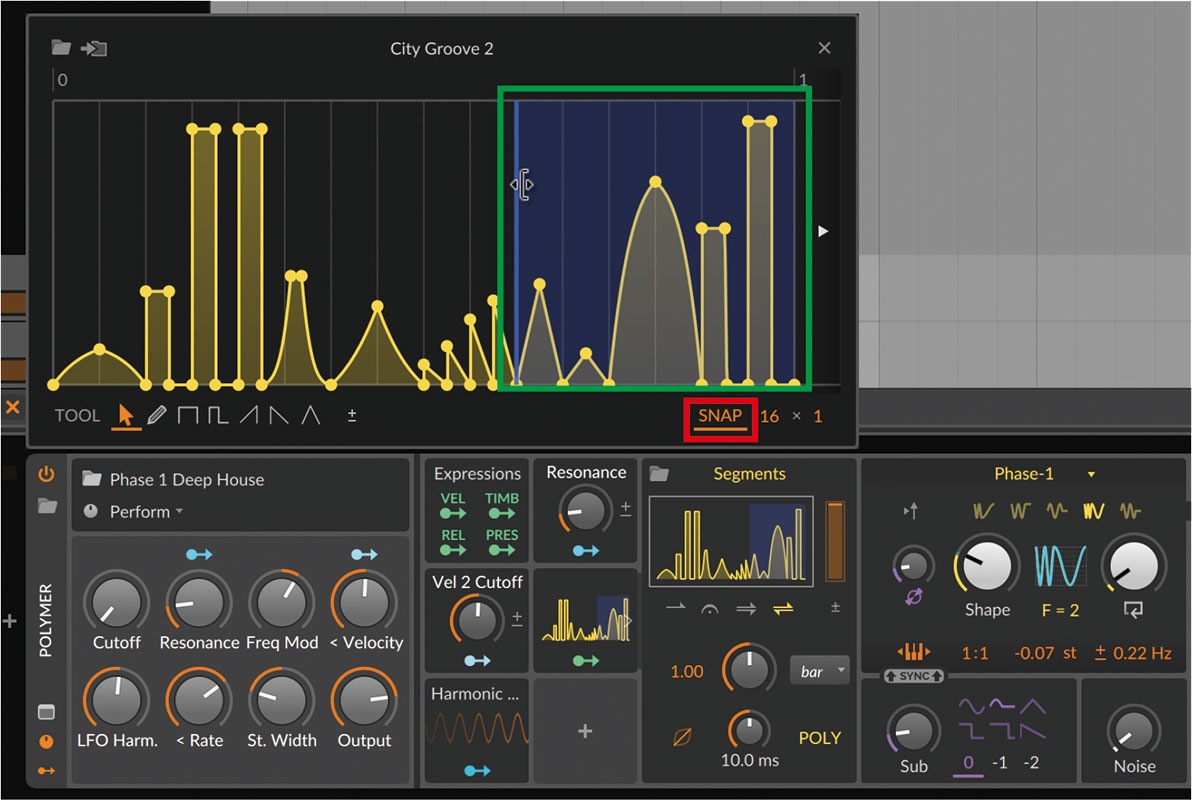Image resolution: width=1192 pixels, height=800 pixels.
Task: Open the bar time unit dropdown
Action: 819,671
